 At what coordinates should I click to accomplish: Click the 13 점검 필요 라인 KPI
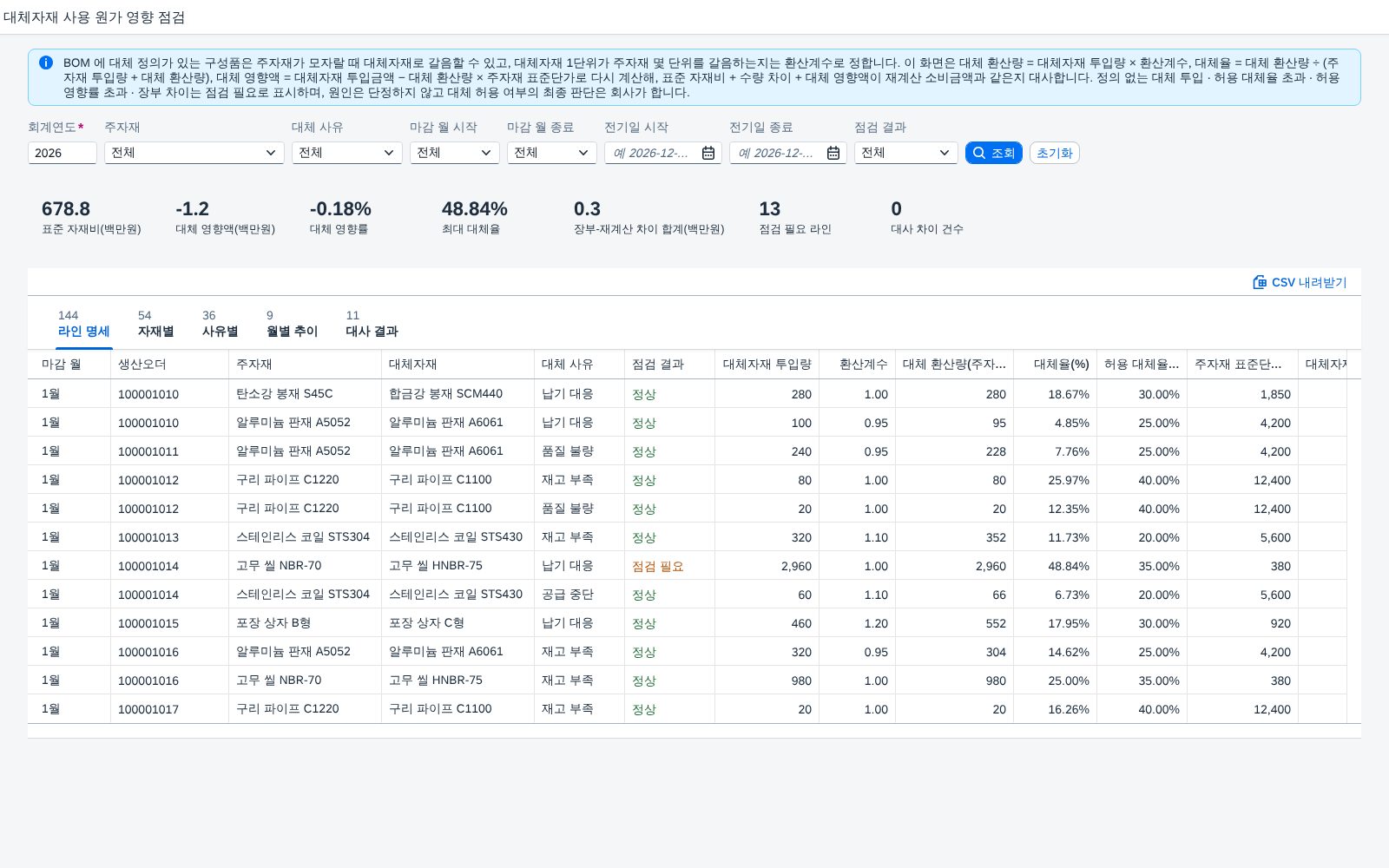click(x=795, y=217)
